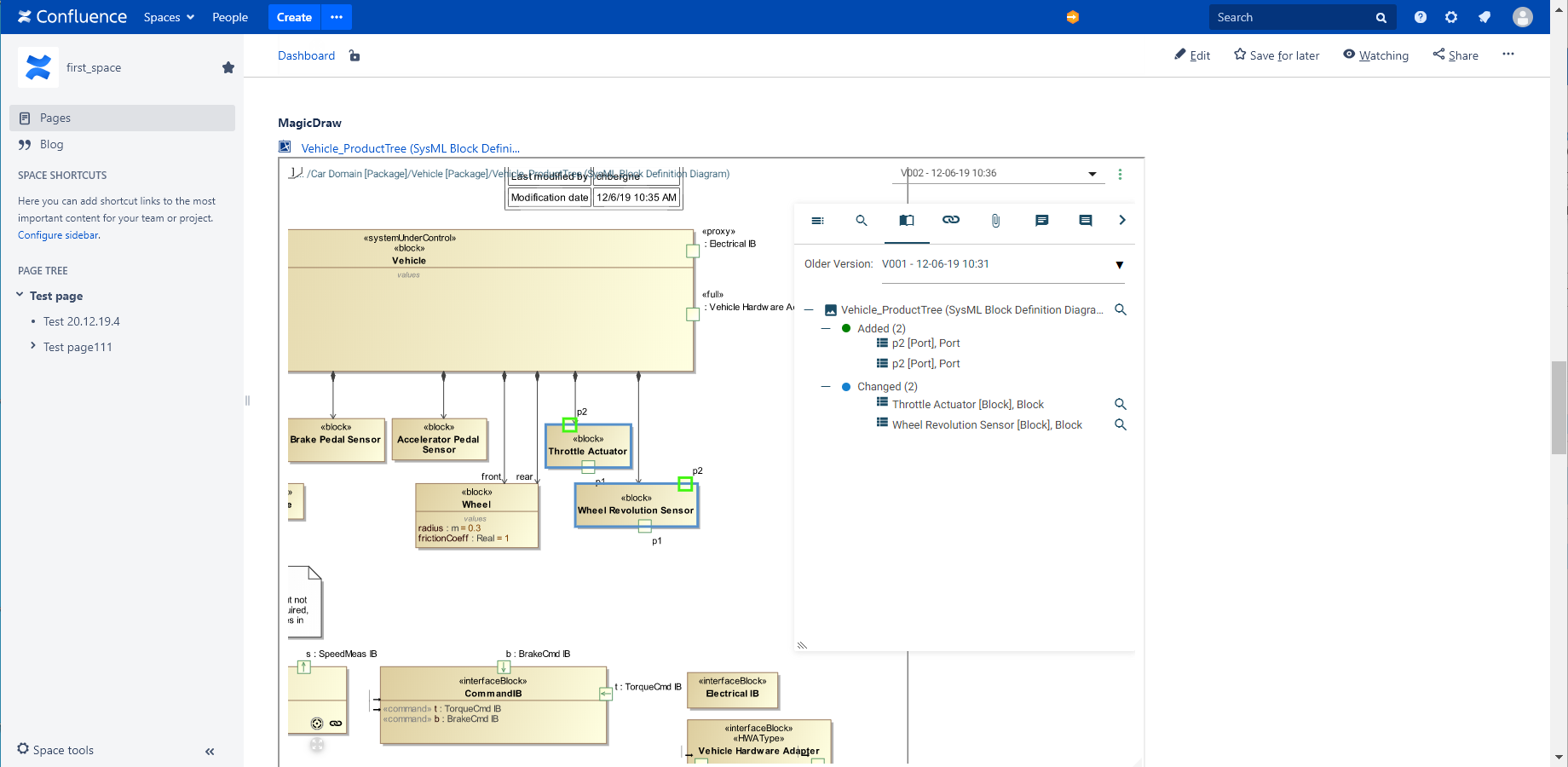Select the Added (2) tree label
Image resolution: width=1568 pixels, height=767 pixels.
[x=881, y=328]
